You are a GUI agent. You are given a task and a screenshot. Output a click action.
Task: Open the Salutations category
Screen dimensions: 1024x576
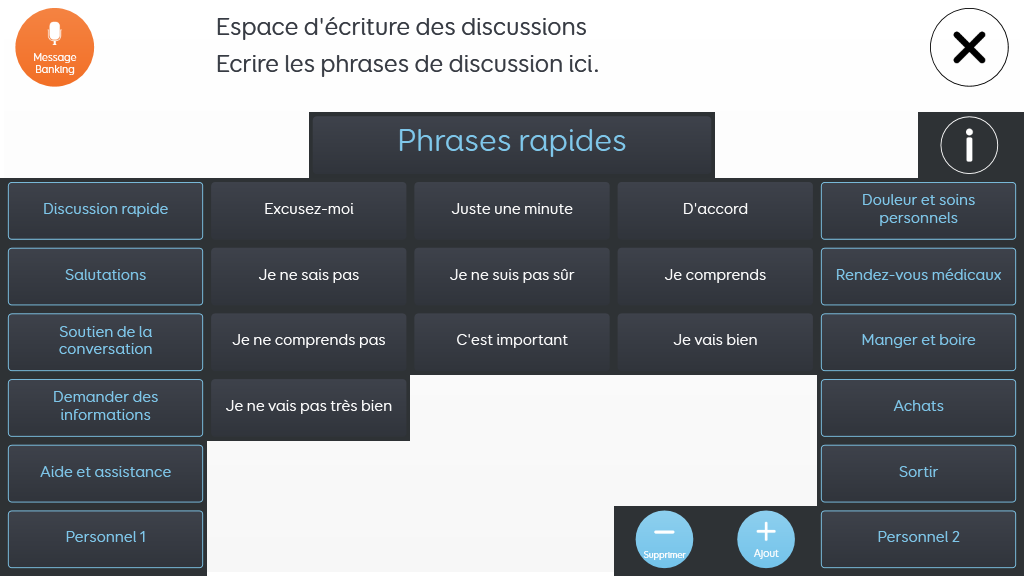(x=106, y=276)
